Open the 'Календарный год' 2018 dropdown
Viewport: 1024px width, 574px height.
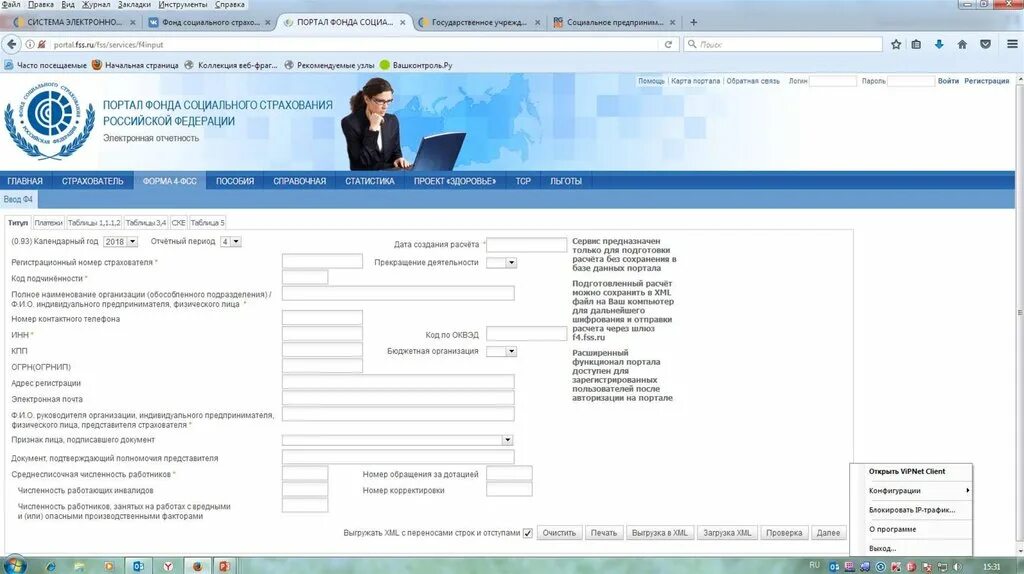click(120, 242)
